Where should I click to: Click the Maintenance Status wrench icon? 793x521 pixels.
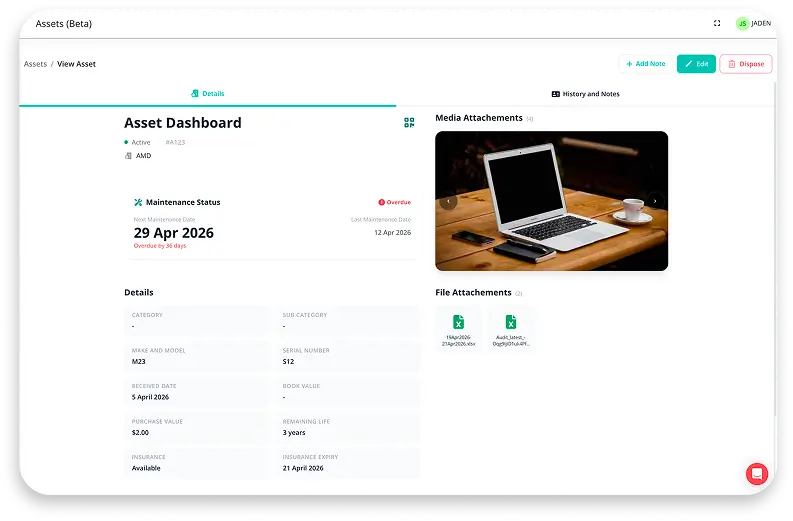coord(138,202)
